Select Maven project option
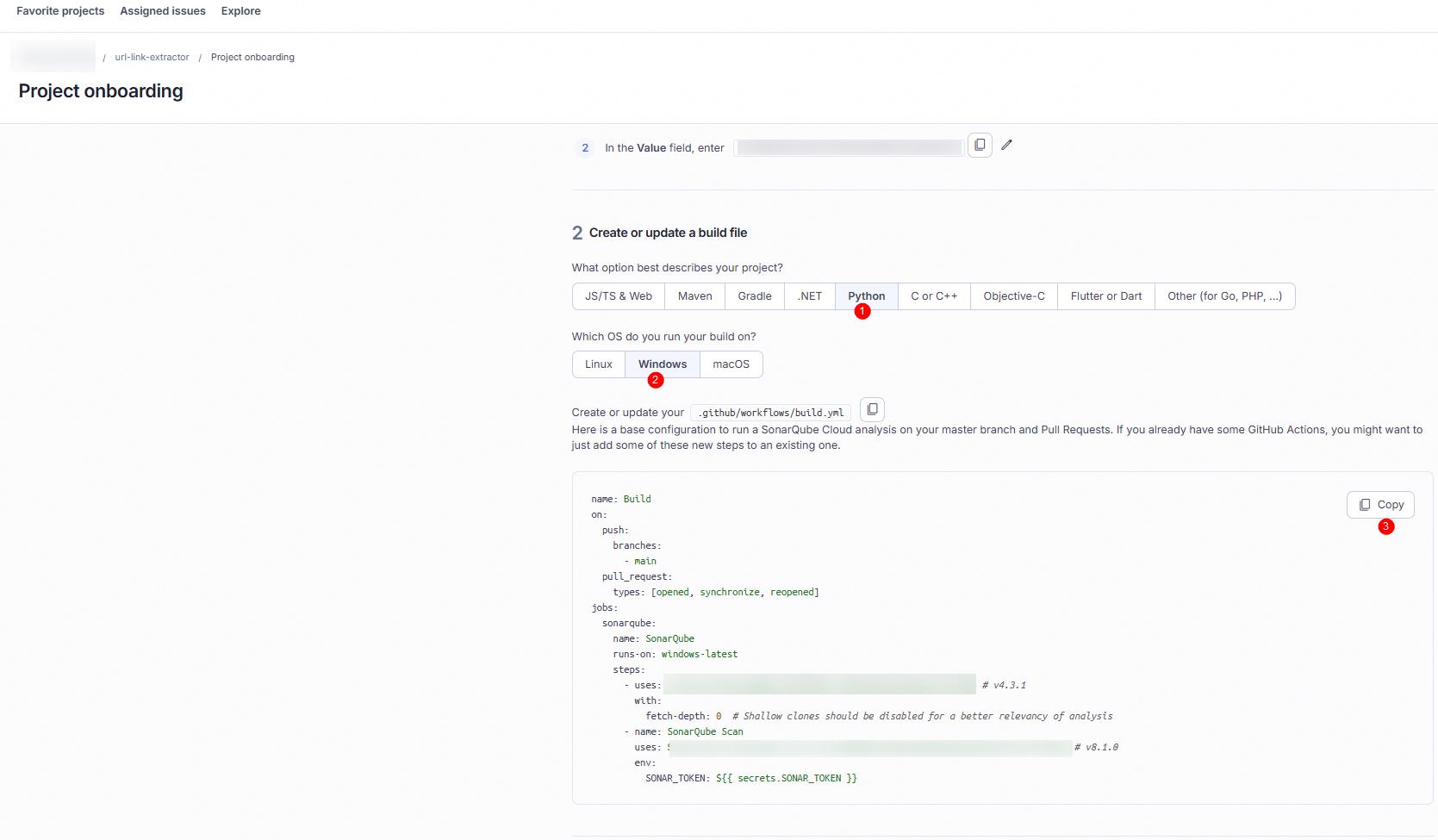Viewport: 1438px width, 840px height. point(694,296)
